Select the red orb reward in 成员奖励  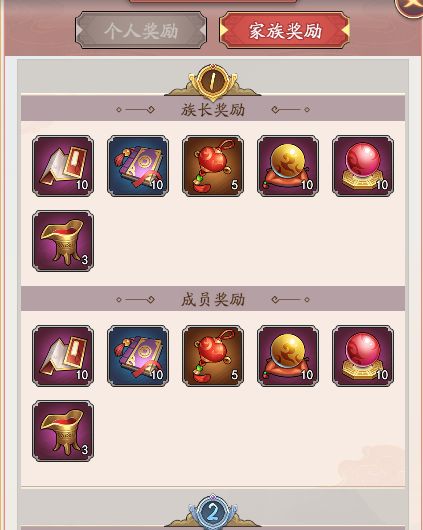point(363,356)
